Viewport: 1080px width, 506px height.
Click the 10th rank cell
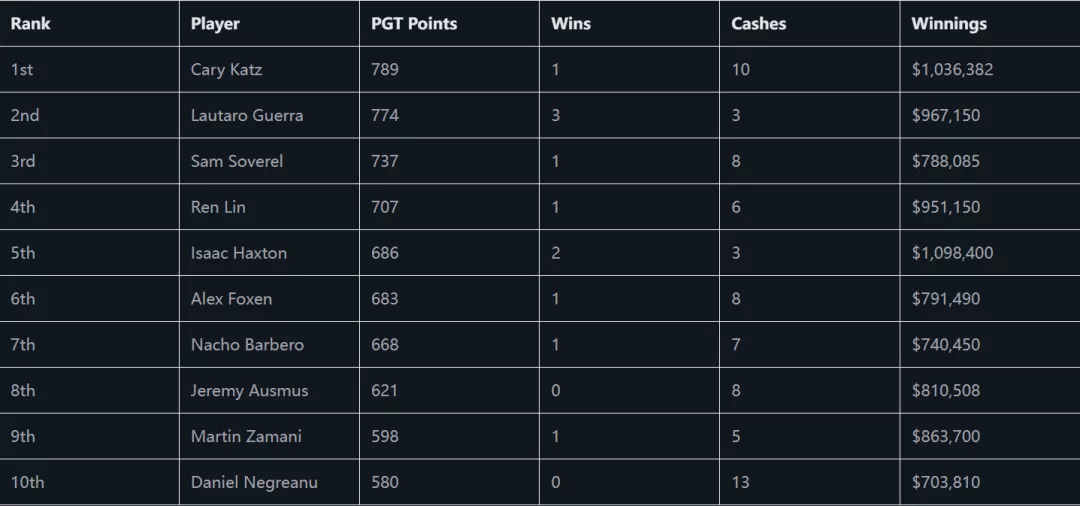pyautogui.click(x=27, y=482)
